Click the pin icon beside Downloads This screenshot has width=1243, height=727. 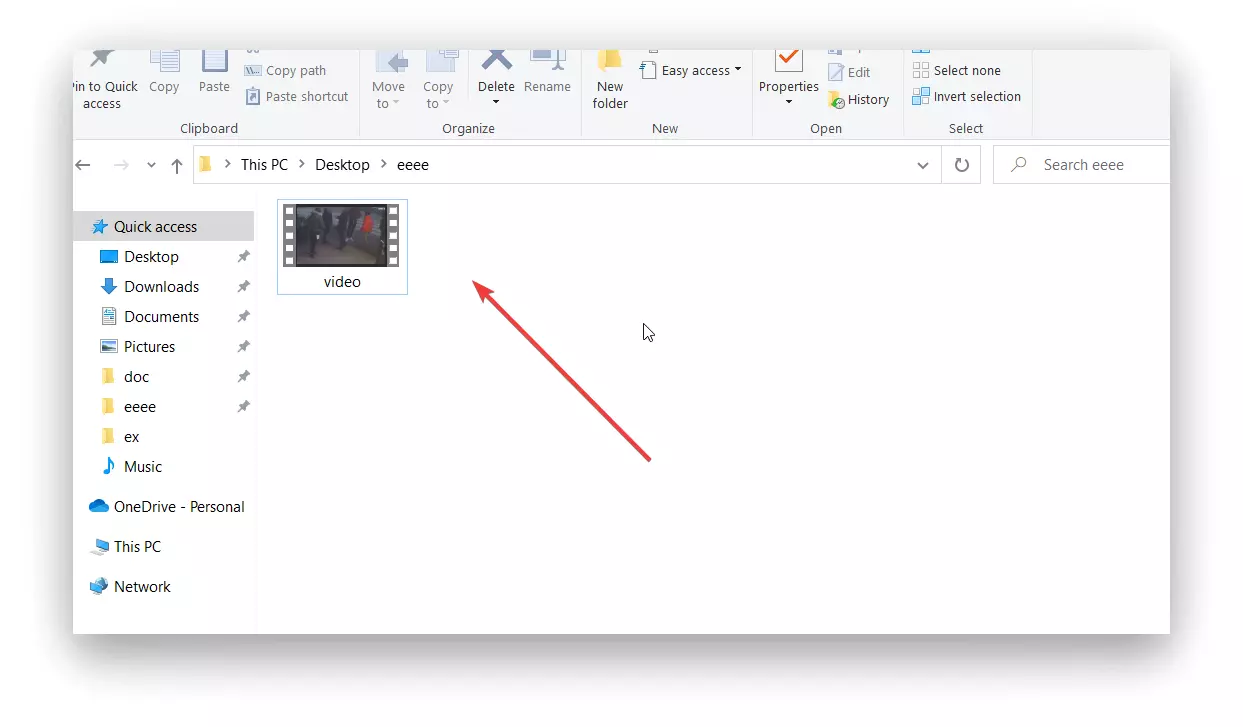[243, 287]
